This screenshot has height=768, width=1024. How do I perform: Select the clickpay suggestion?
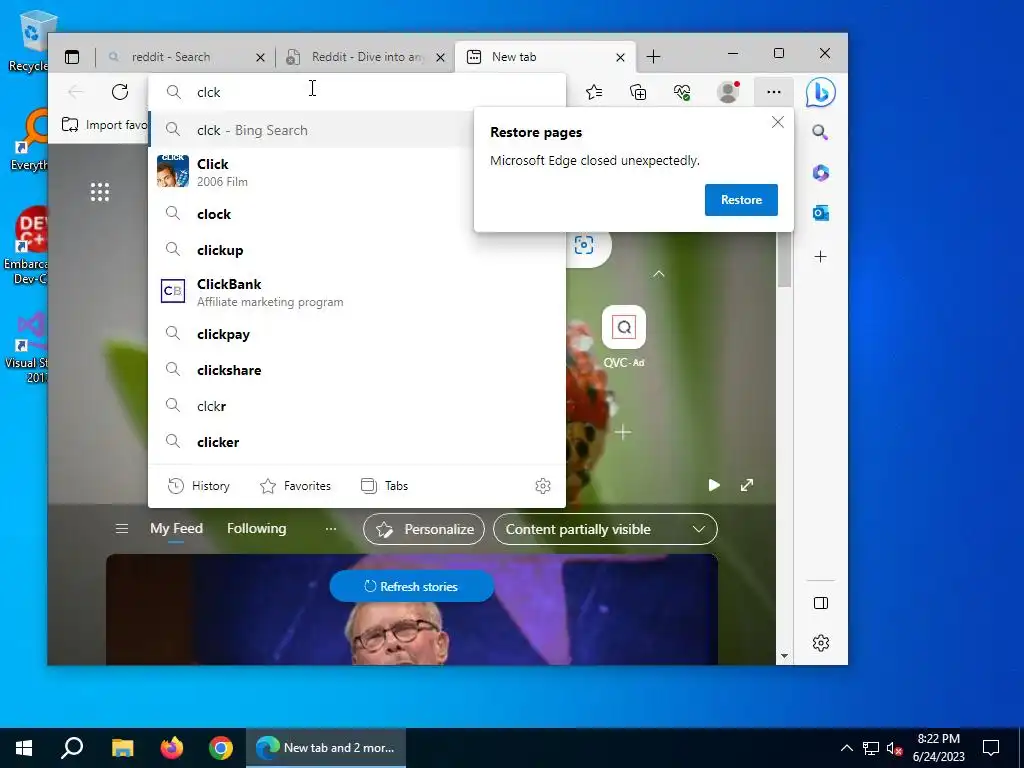tap(357, 334)
